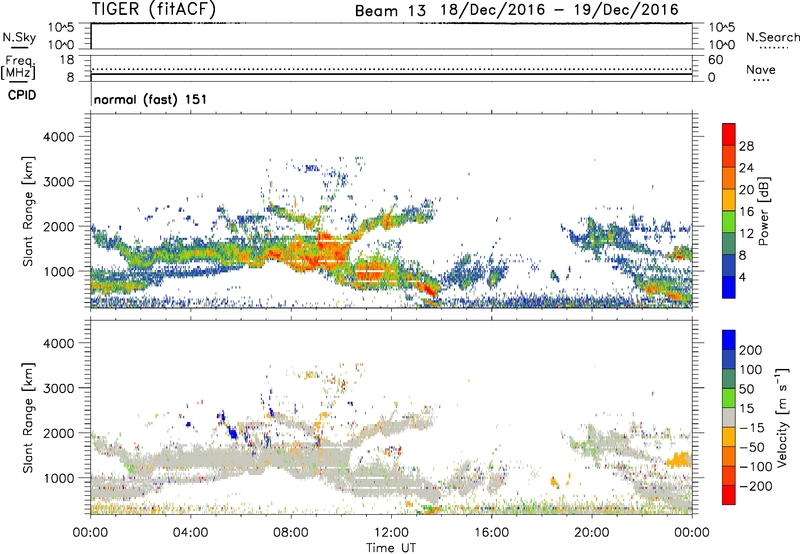Select the "Time UT" axis title
The width and height of the screenshot is (800, 554).
391,548
